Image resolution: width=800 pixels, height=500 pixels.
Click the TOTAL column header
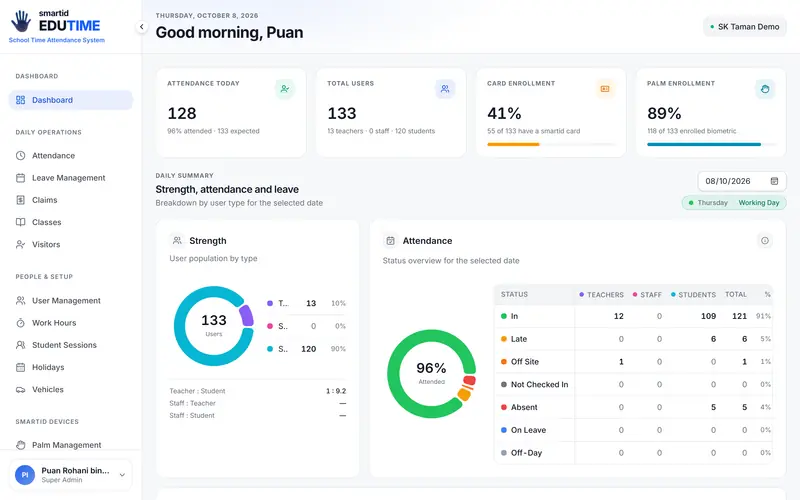click(736, 294)
